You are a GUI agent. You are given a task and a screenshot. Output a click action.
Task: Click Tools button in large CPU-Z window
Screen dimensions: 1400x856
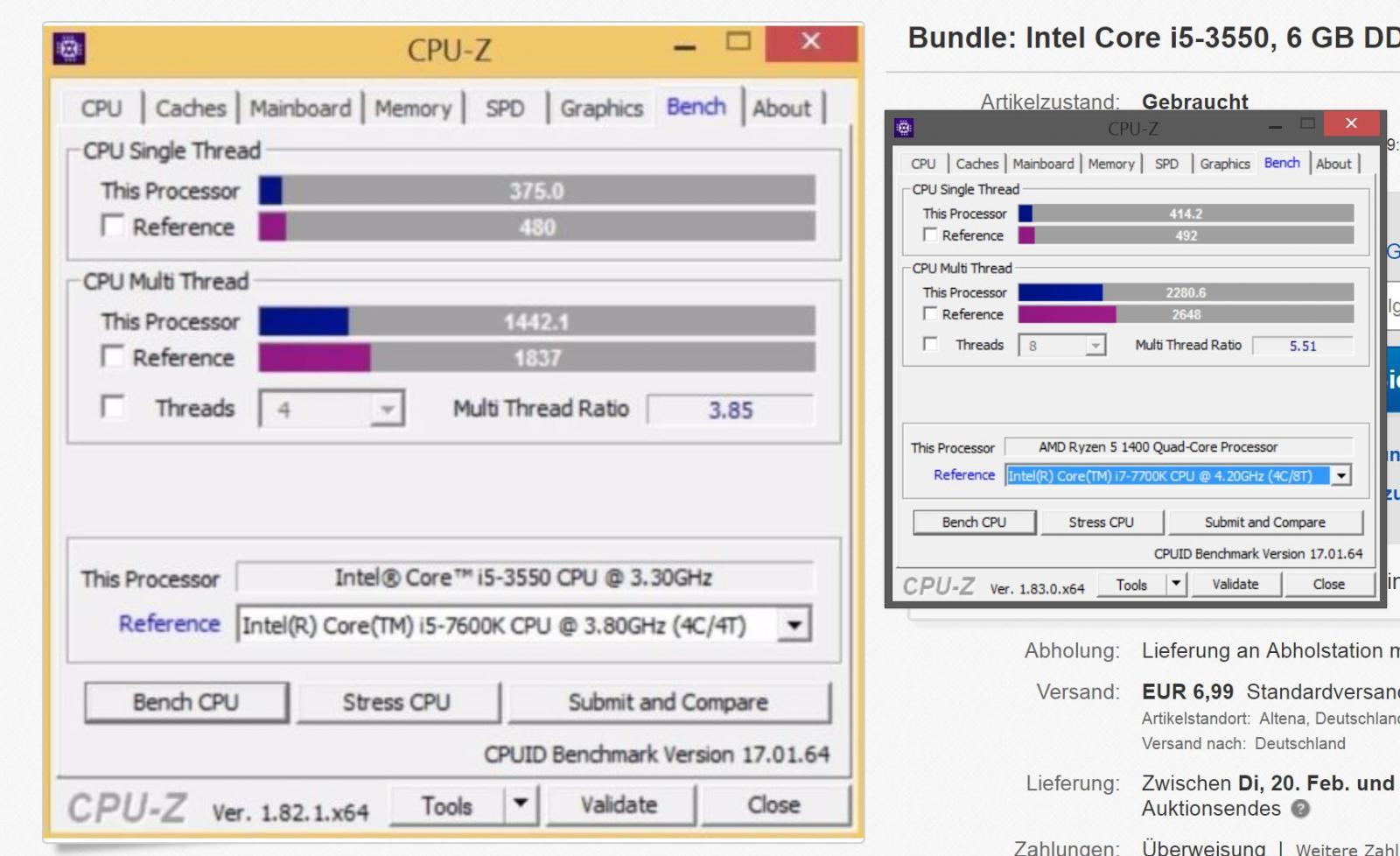(447, 804)
